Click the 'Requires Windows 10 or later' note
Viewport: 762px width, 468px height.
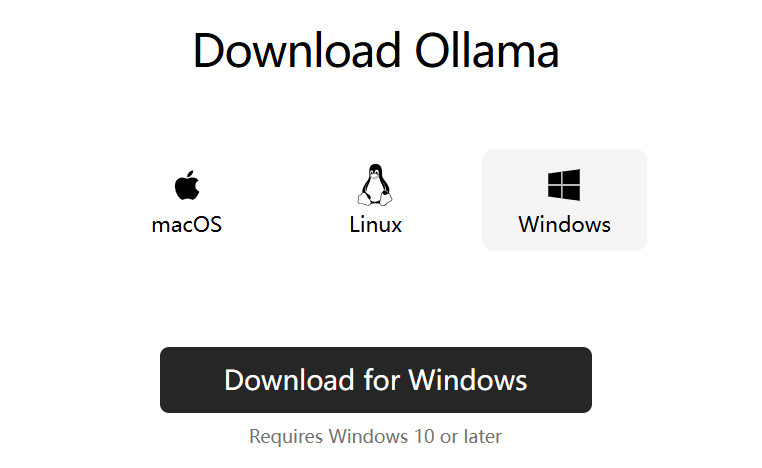click(x=375, y=436)
